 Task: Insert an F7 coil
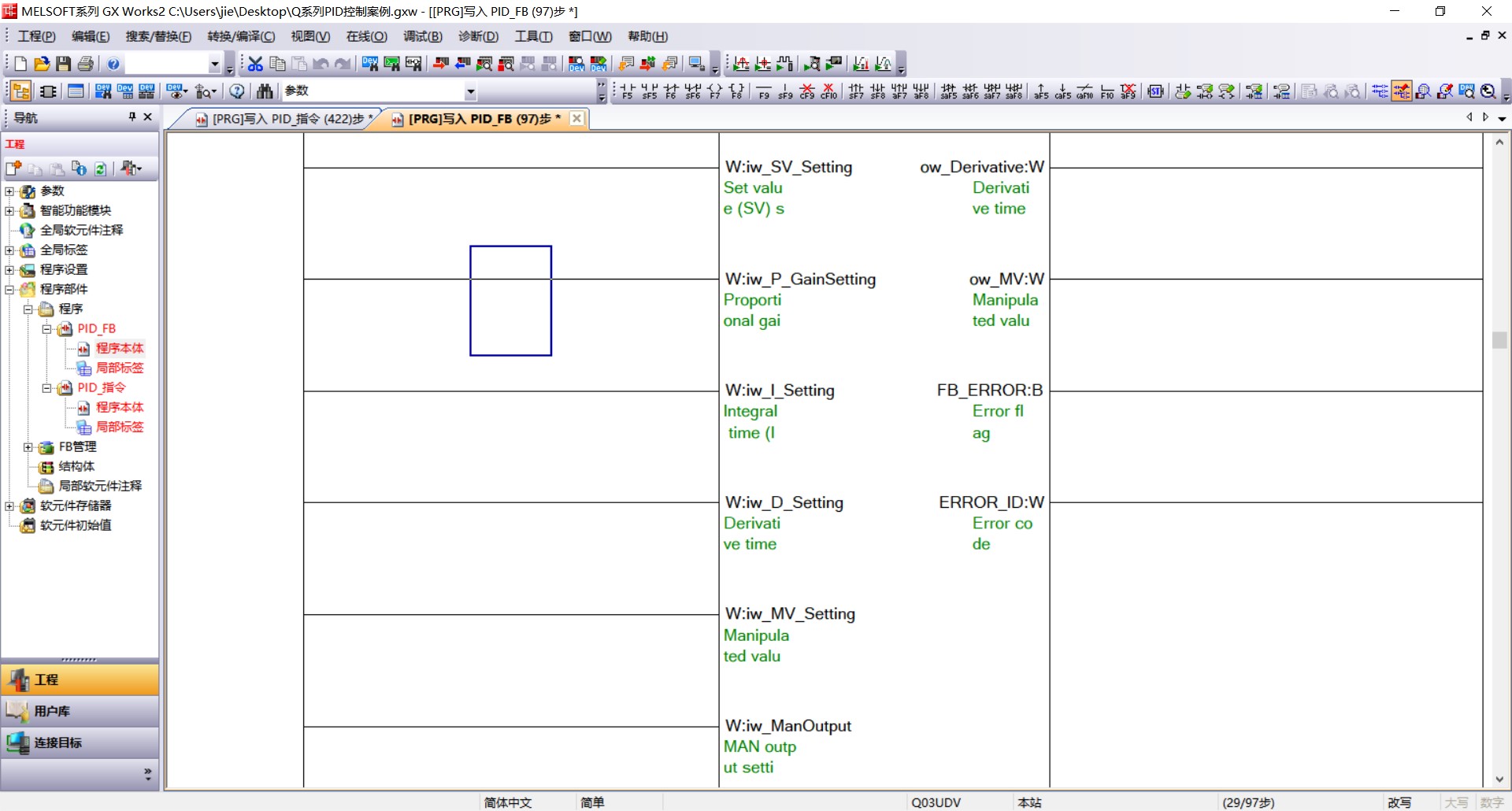pyautogui.click(x=714, y=91)
